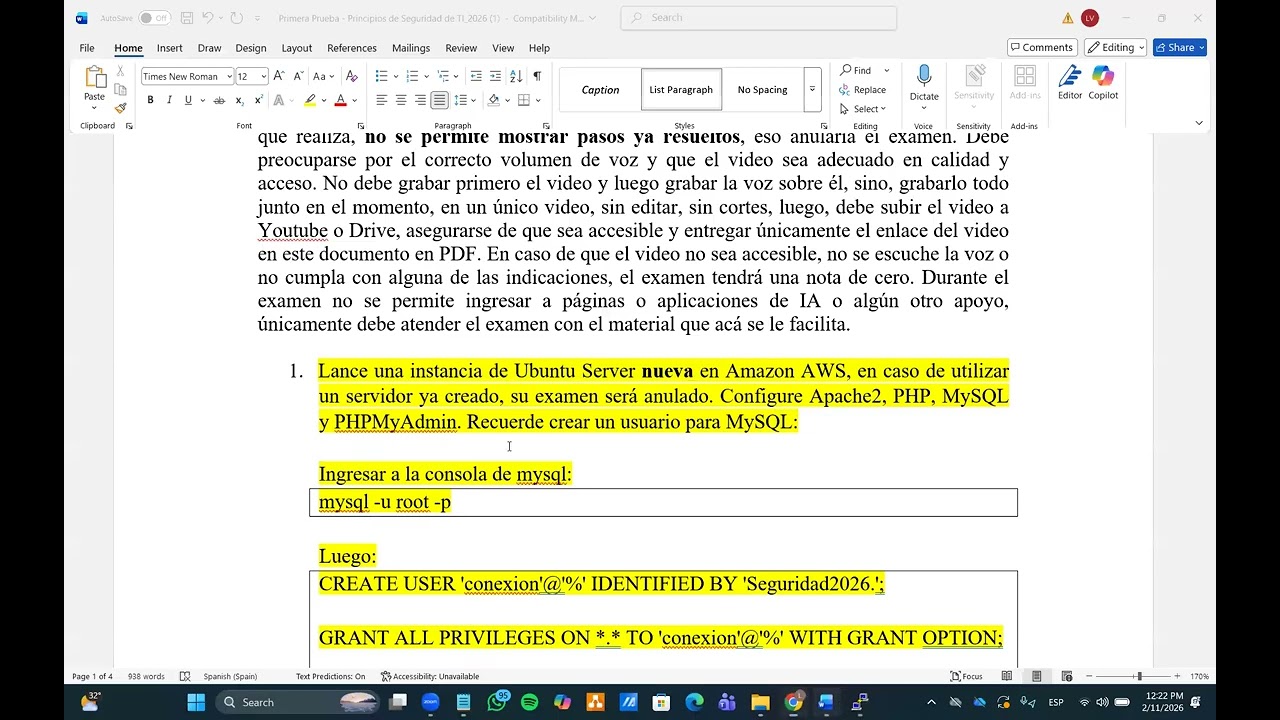The height and width of the screenshot is (720, 1280).
Task: Click the Format Painter brush icon
Action: click(120, 108)
